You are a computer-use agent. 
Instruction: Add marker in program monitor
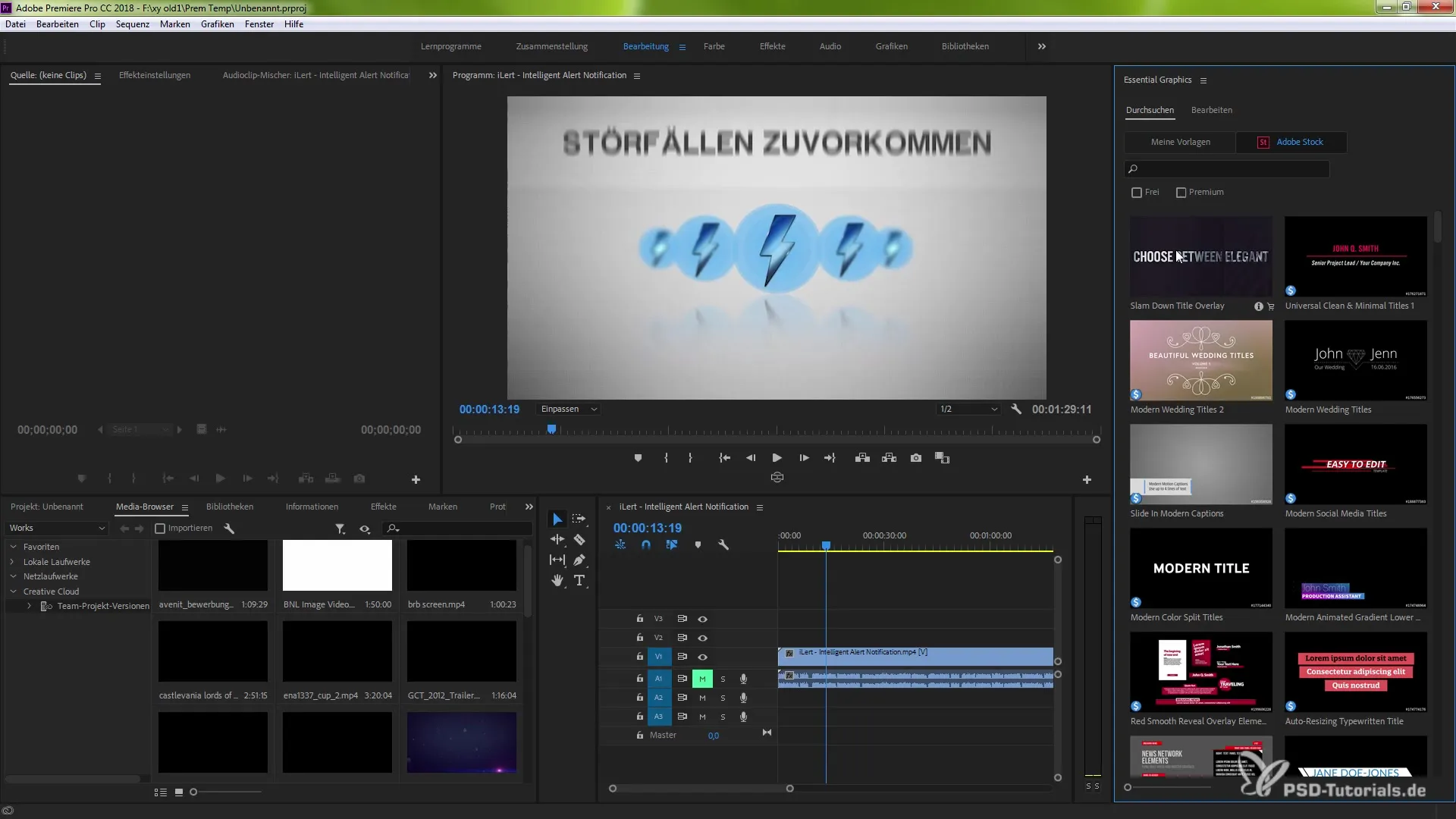point(638,458)
